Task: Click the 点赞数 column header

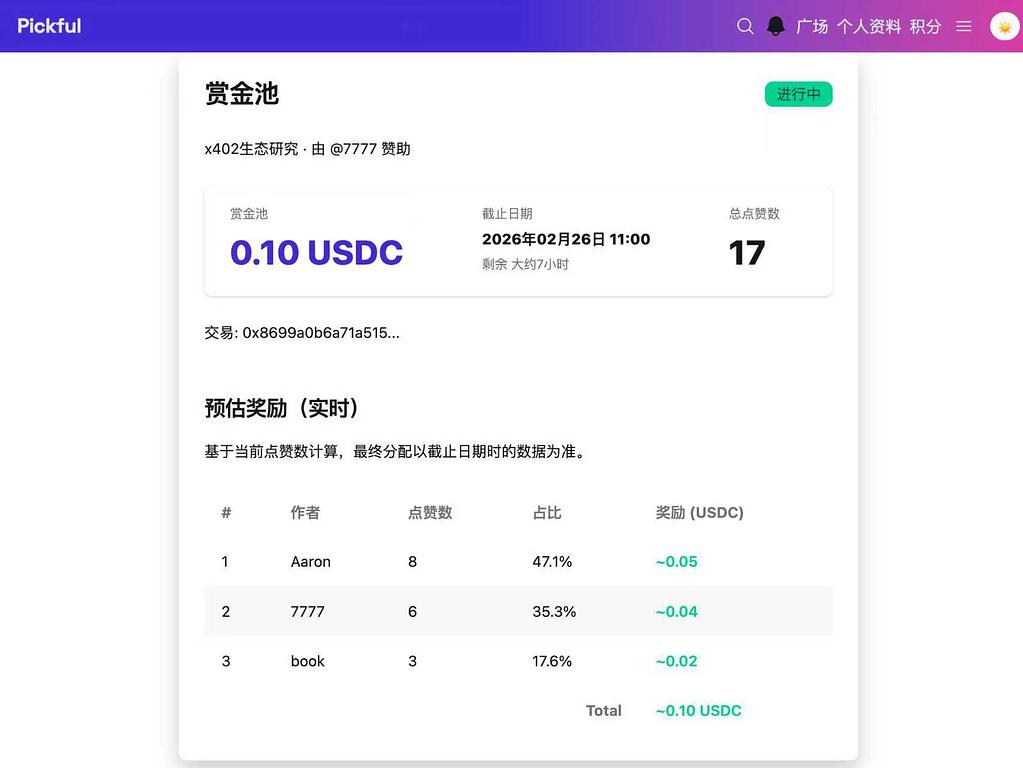Action: coord(430,513)
